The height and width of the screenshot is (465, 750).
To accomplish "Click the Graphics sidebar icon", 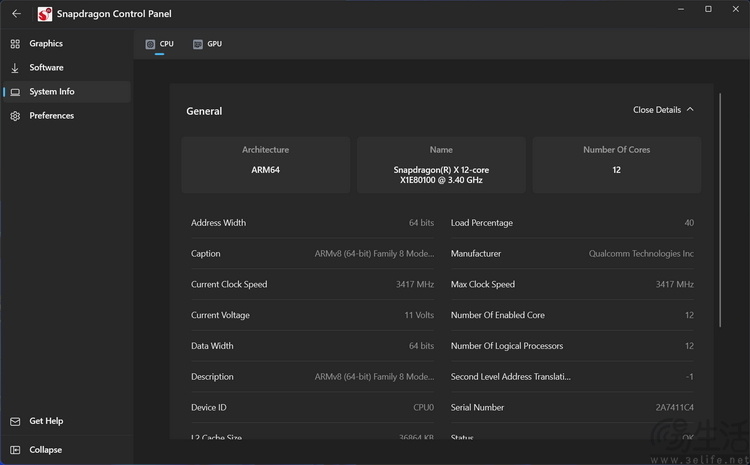I will pos(15,44).
